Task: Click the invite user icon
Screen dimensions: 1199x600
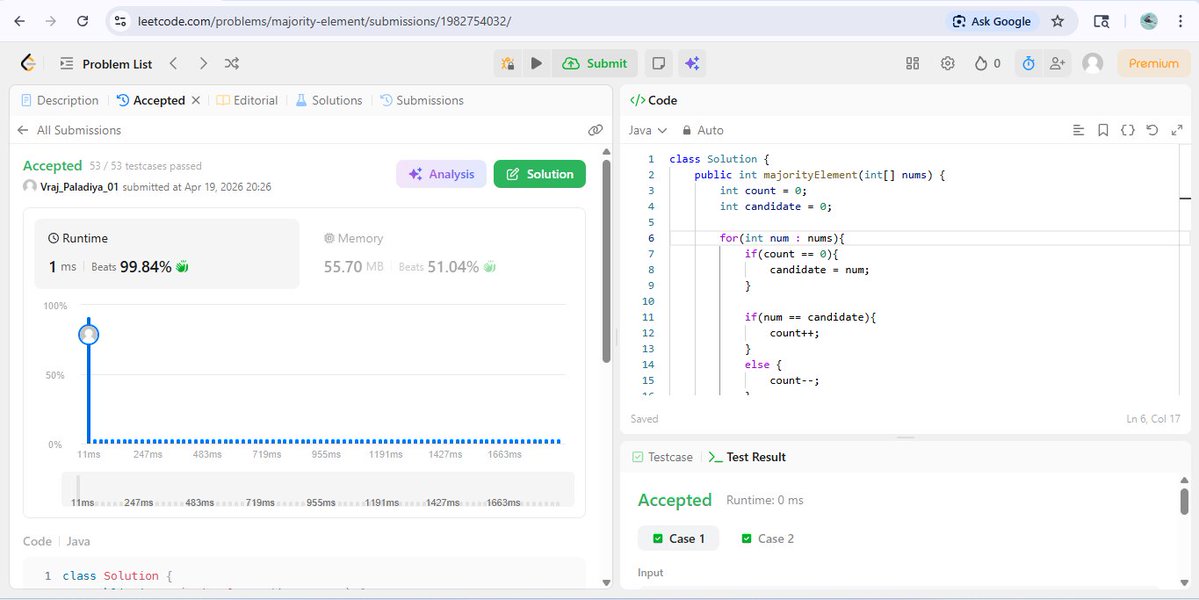Action: (1058, 63)
